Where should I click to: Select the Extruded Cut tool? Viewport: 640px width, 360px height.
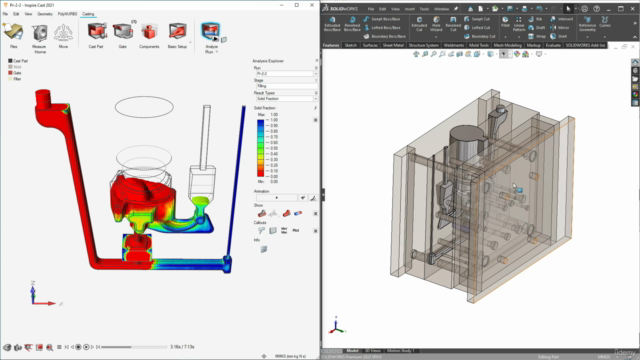(x=419, y=24)
